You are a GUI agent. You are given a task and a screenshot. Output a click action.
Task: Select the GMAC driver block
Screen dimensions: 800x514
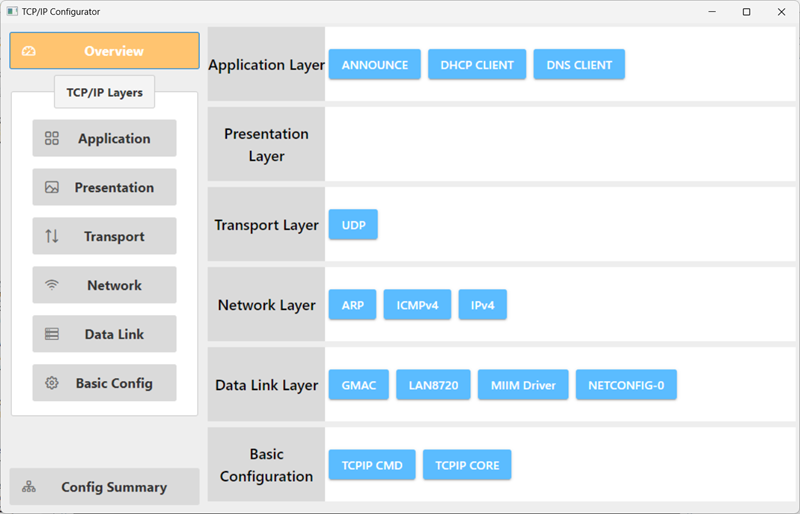coord(359,385)
